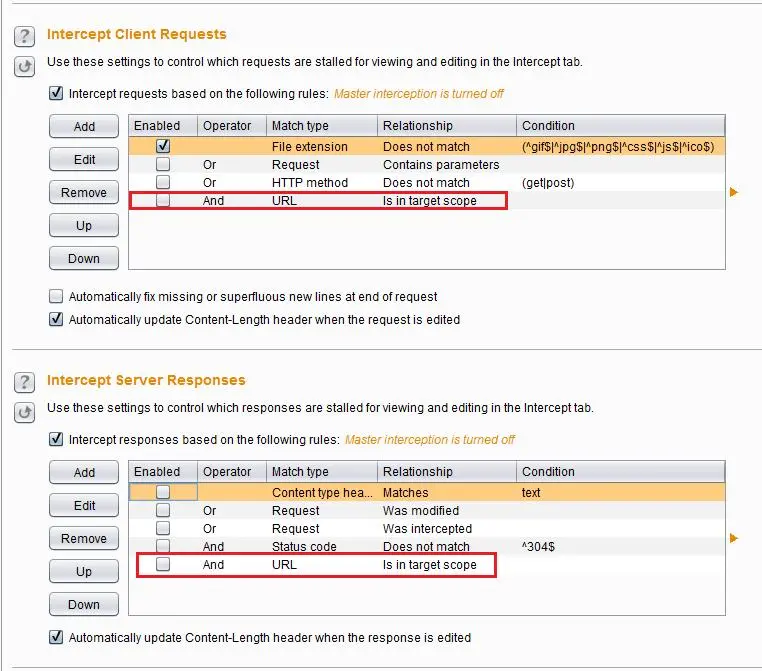Select 'Is in target scope' in server responses table
The width and height of the screenshot is (762, 671).
(447, 565)
